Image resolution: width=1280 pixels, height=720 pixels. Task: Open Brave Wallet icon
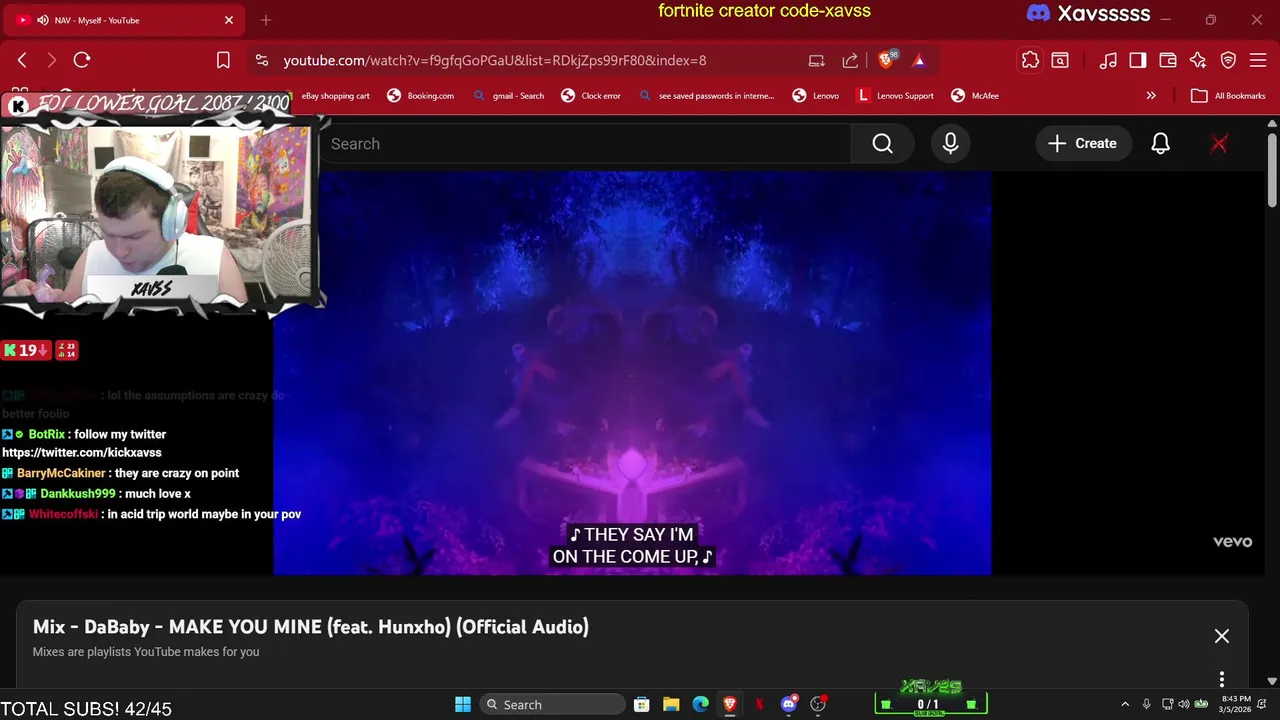1167,60
